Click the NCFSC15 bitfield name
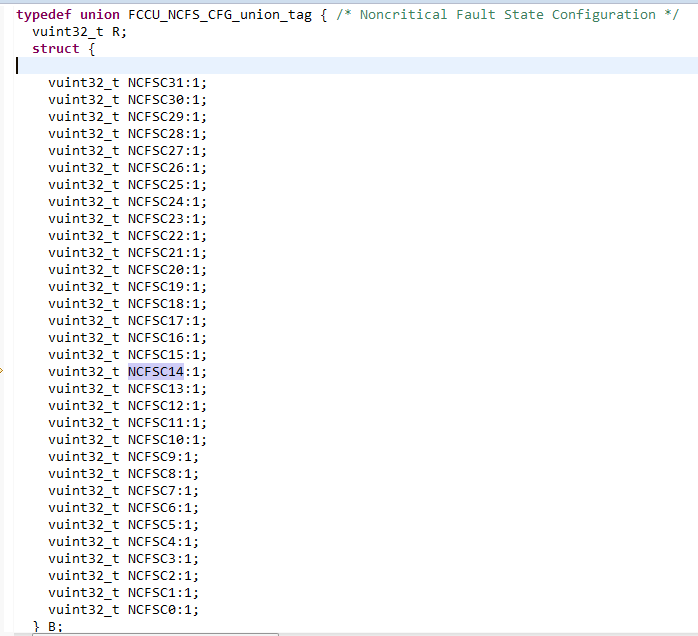Viewport: 698px width, 636px height. [x=156, y=355]
